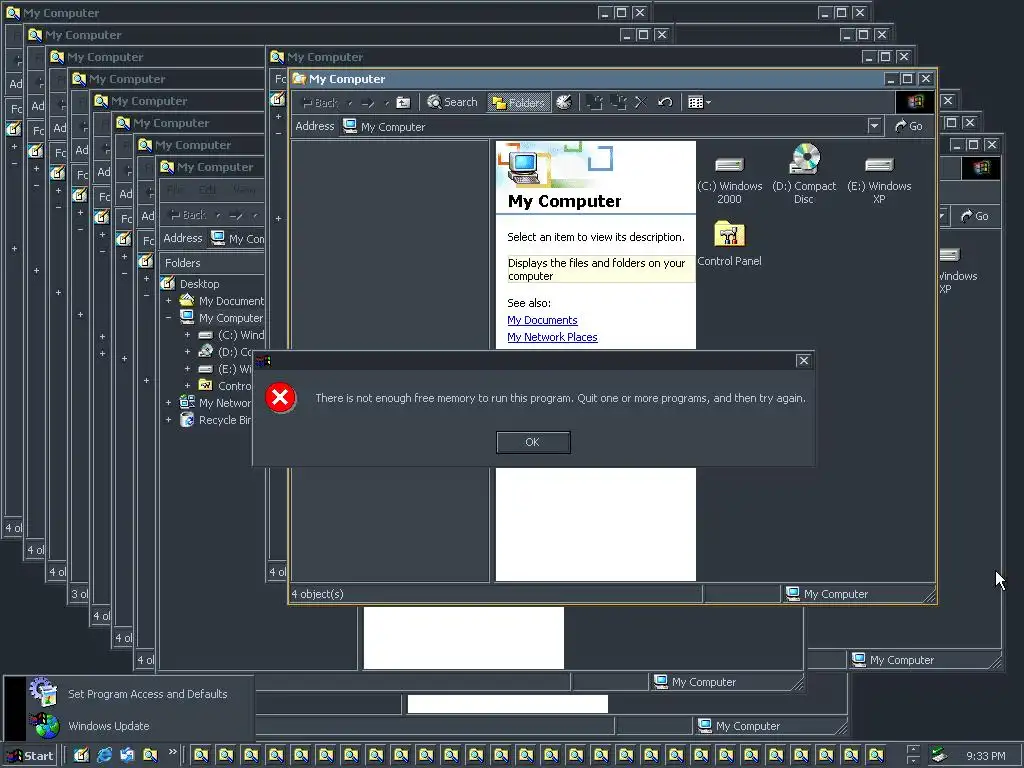
Task: Click the Start button
Action: pyautogui.click(x=30, y=756)
